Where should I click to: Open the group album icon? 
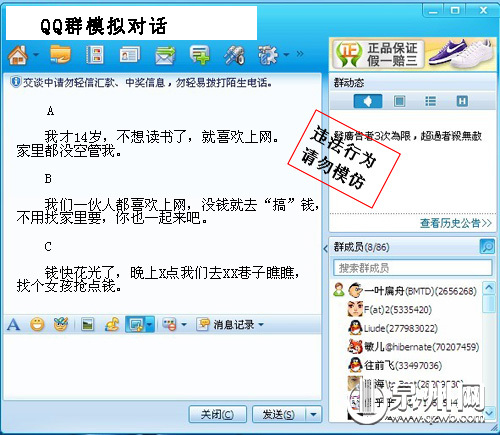(95, 54)
